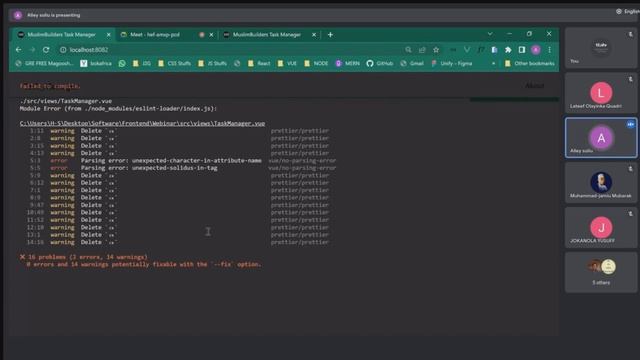Open the Gmail bookmark
The height and width of the screenshot is (360, 640).
click(x=411, y=64)
